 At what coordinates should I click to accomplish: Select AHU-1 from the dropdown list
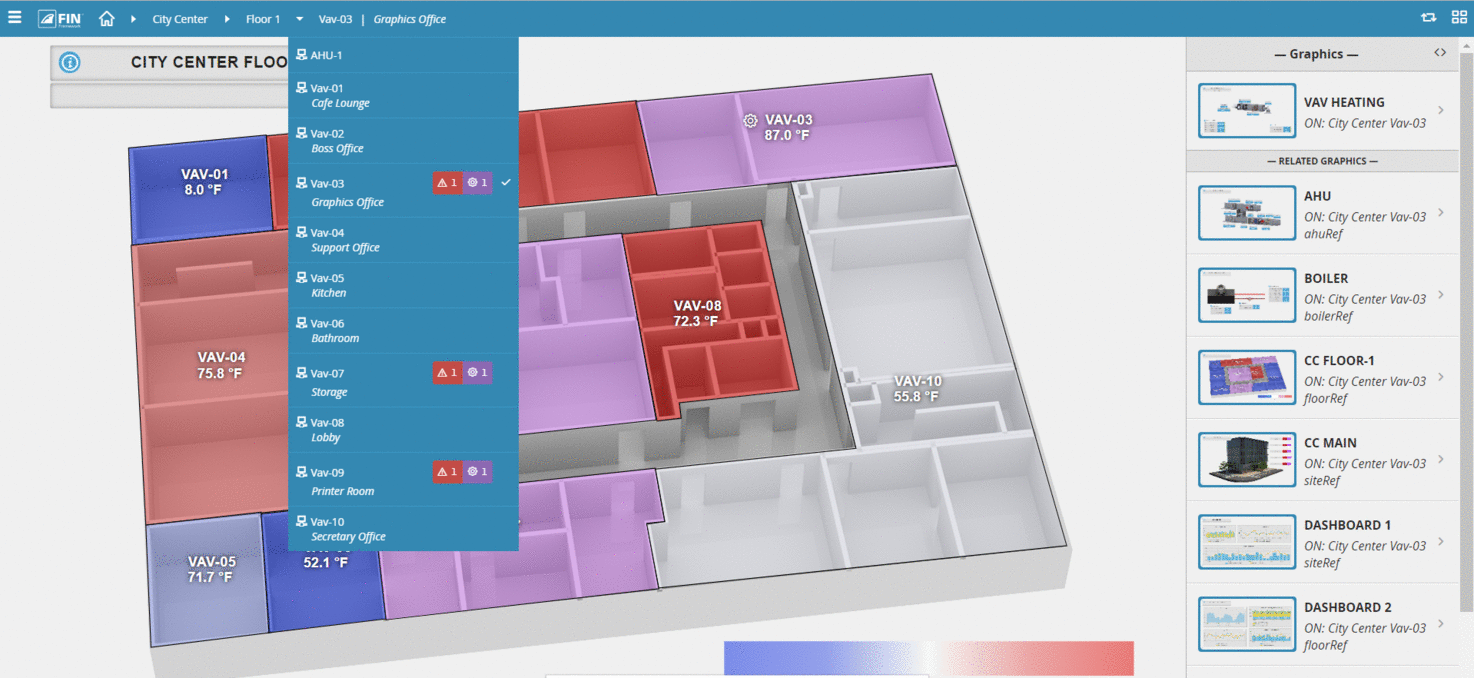pyautogui.click(x=326, y=55)
